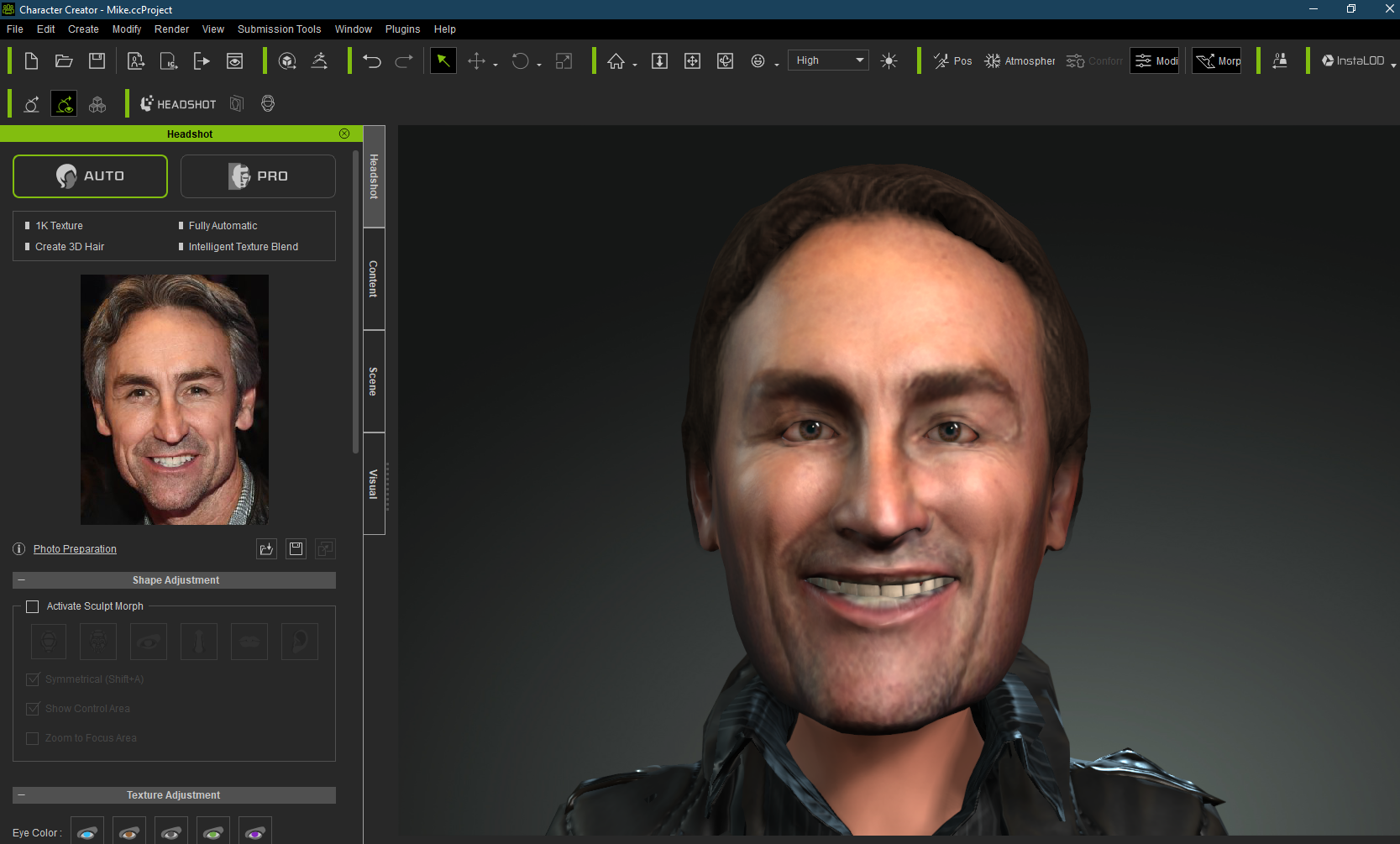Screen dimensions: 1400x844
Task: Click the export arrow icon in toolbar
Action: pos(202,61)
